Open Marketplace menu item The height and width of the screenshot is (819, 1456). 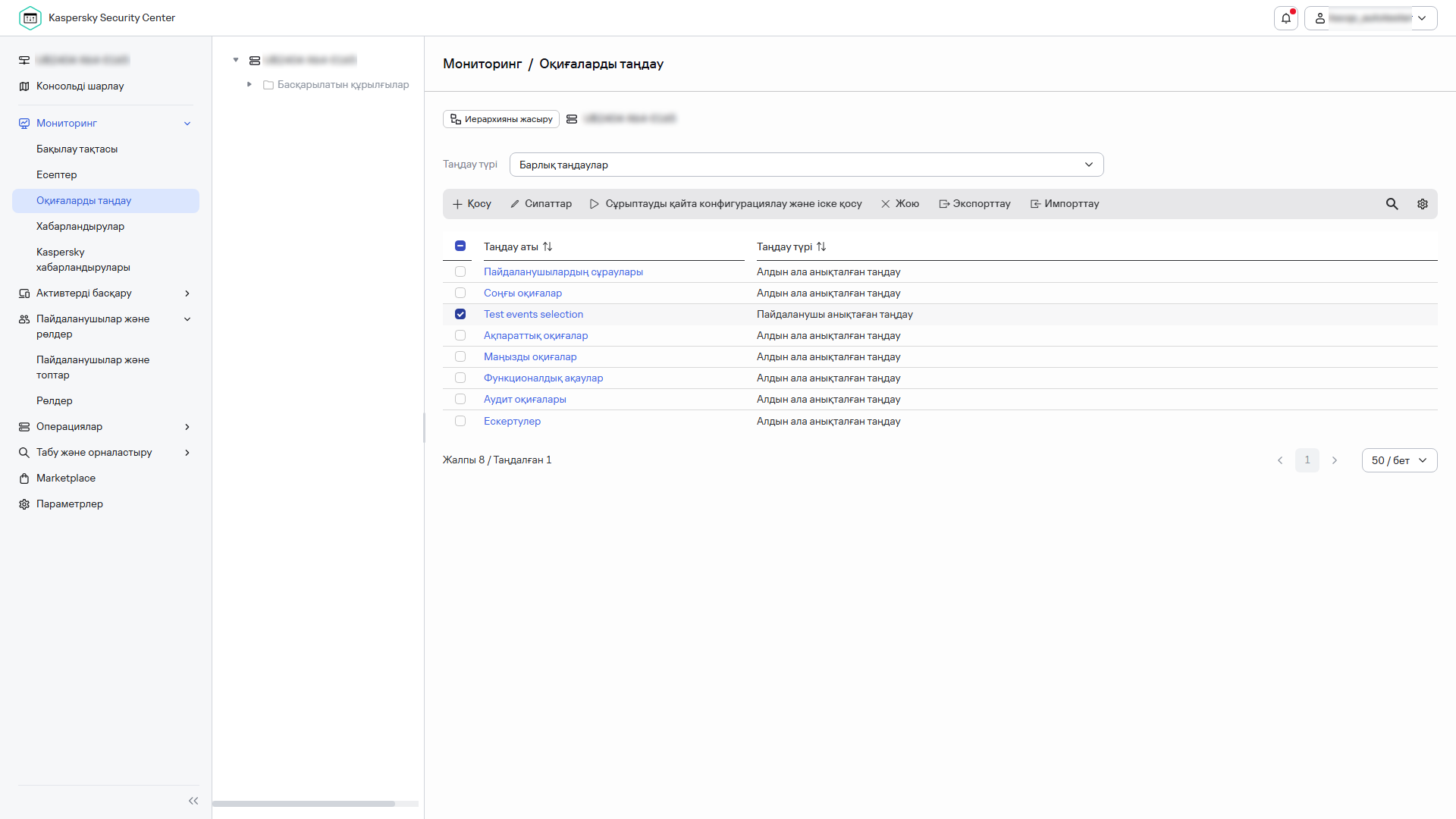pos(66,479)
